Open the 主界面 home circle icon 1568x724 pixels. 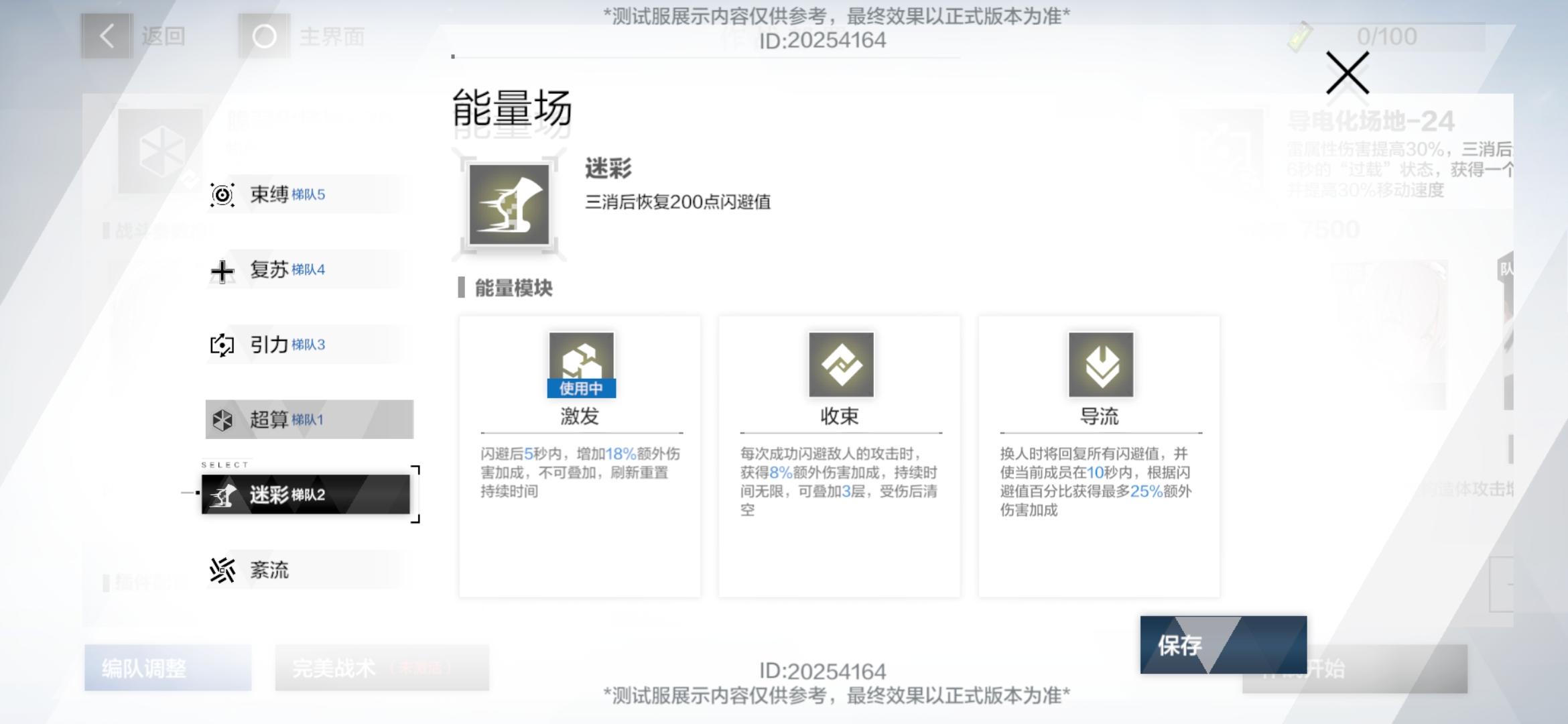tap(264, 36)
